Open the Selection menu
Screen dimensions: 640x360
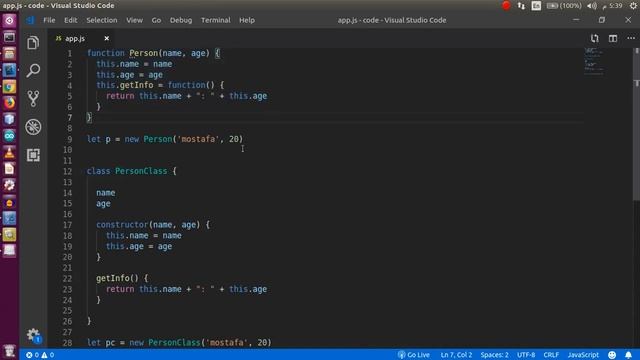(x=102, y=20)
